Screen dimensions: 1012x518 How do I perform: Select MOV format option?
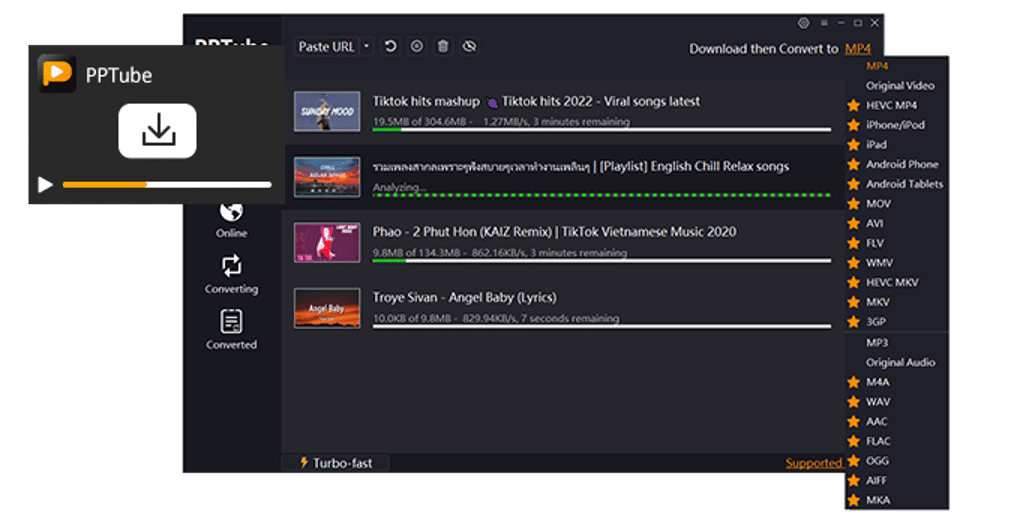(x=878, y=204)
